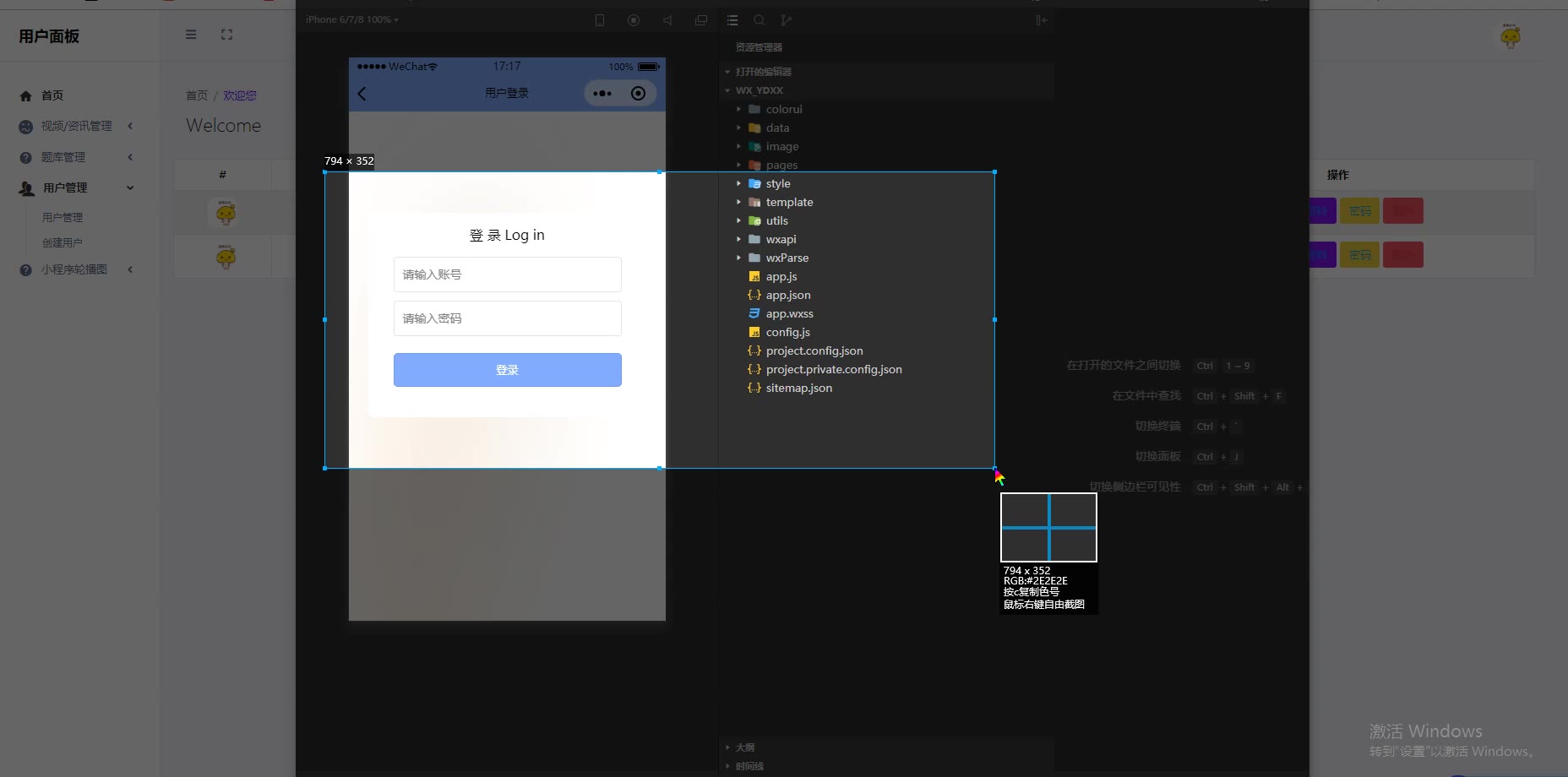Screen dimensions: 1568x777
Task: Open the 用户管理 submenu item
Action: 63,218
